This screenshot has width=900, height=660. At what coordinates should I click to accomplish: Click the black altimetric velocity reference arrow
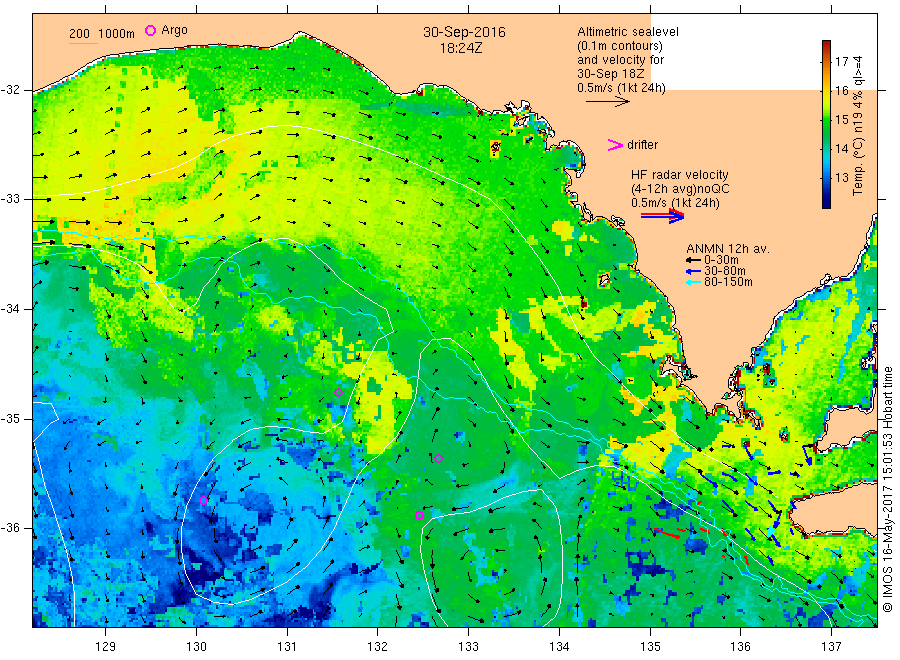tap(607, 102)
